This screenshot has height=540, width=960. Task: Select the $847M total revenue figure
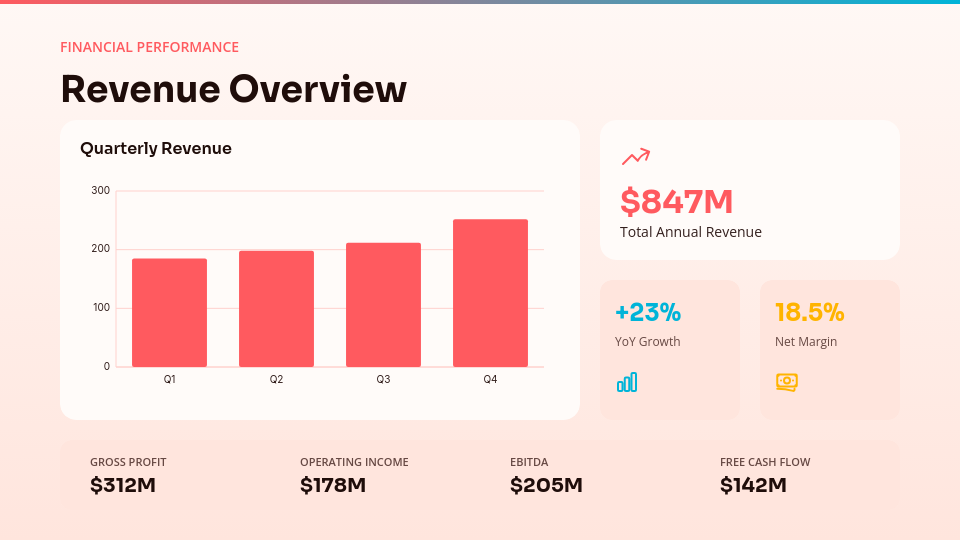[676, 202]
